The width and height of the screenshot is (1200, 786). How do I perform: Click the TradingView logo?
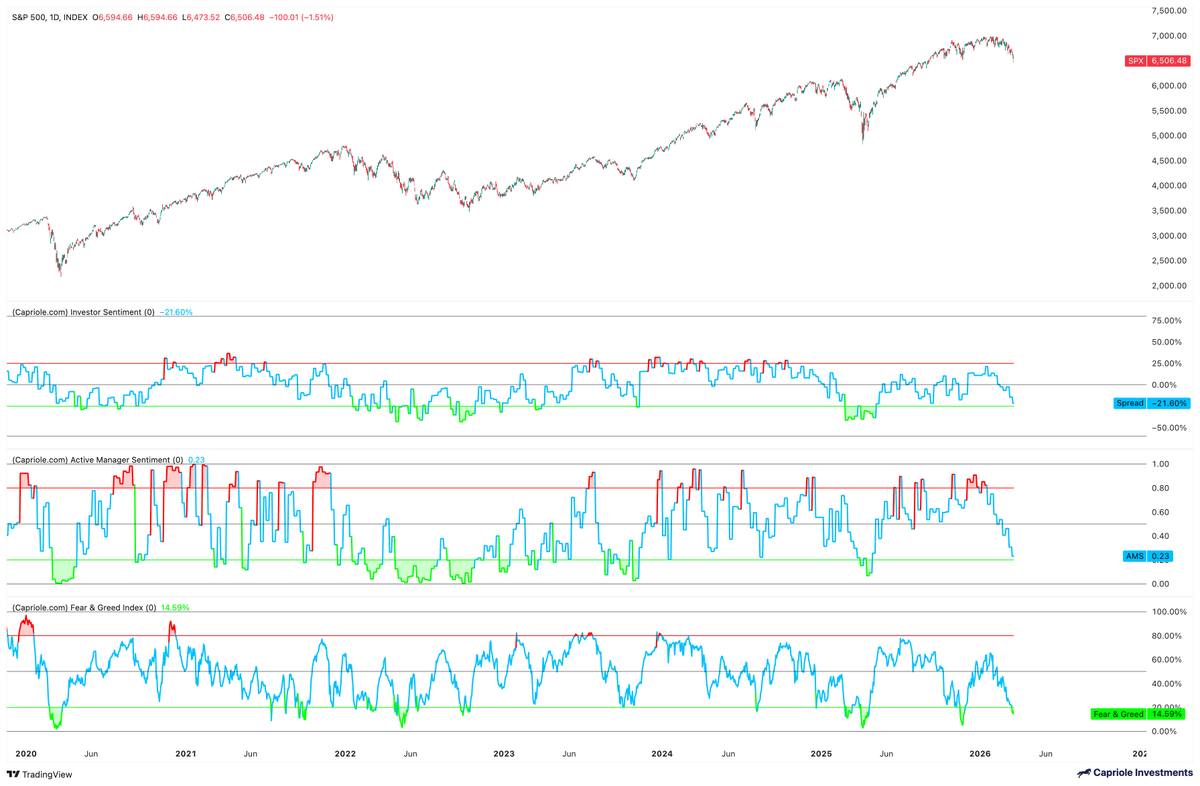tap(40, 775)
